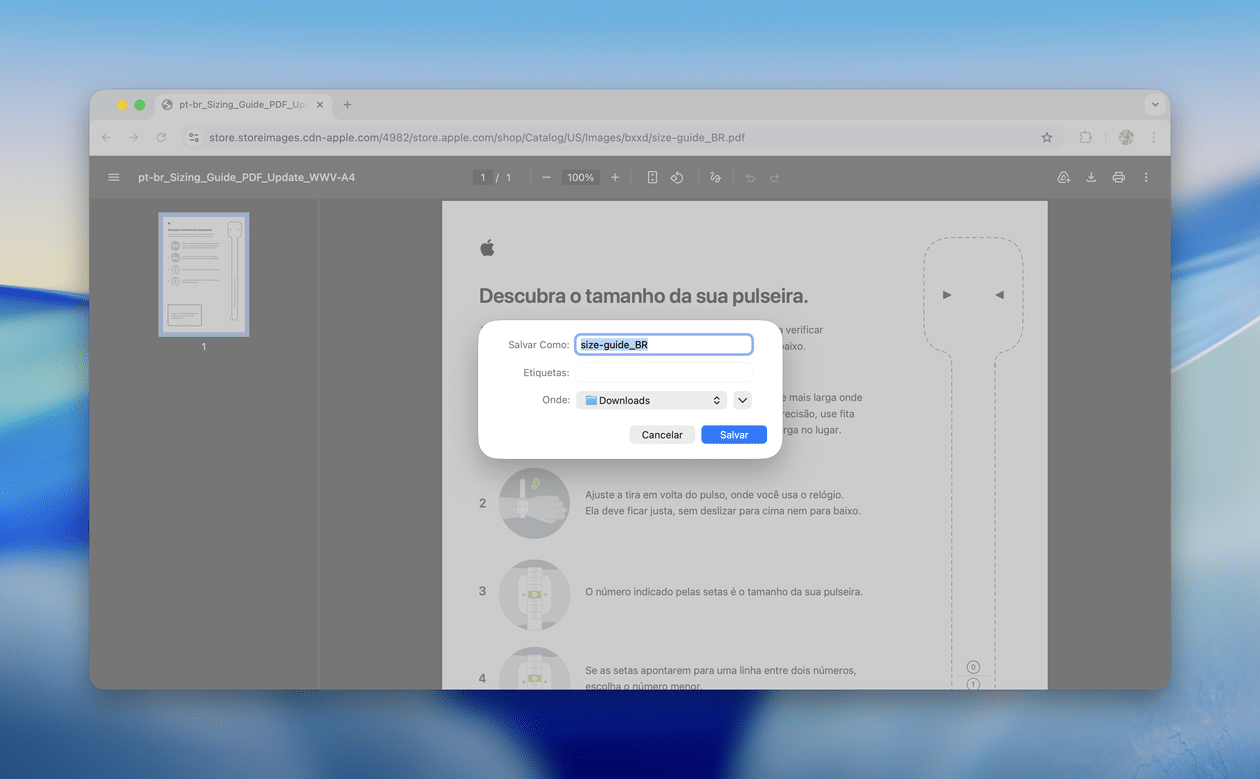
Task: Click the Etiquetas tags input field
Action: (x=663, y=373)
